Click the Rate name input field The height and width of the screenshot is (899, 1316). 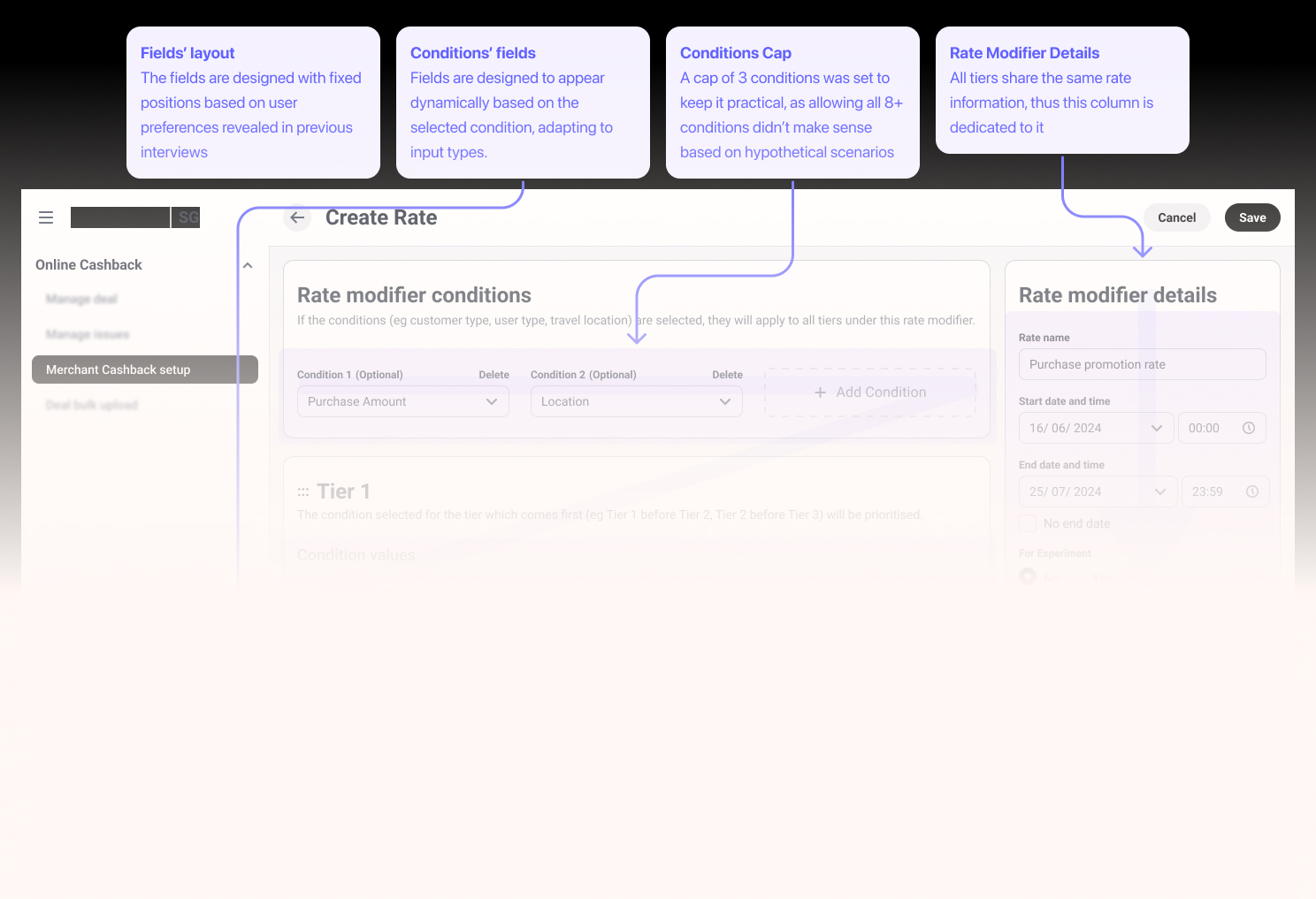point(1143,364)
